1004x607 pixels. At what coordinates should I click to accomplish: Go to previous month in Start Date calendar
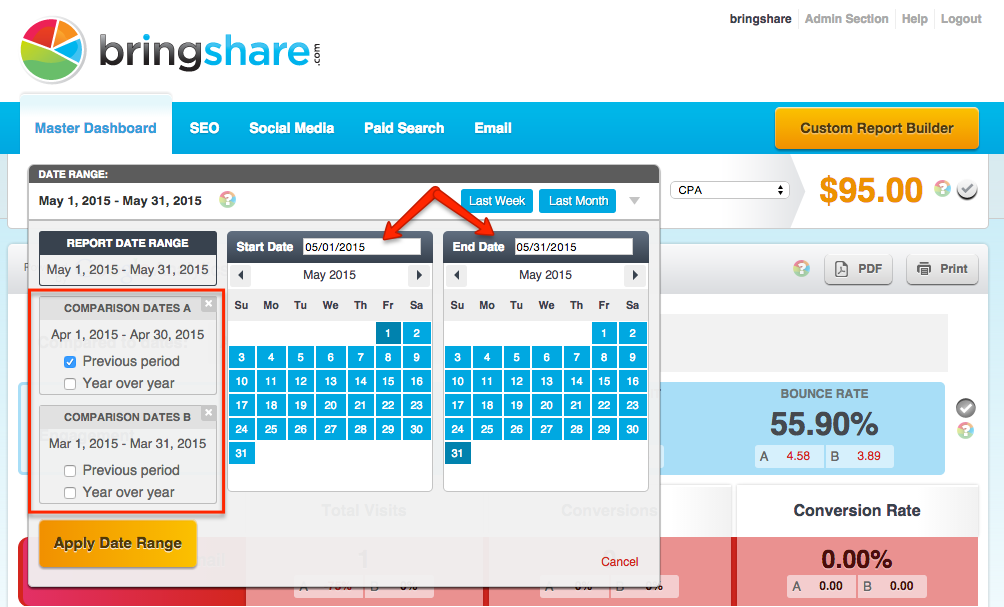click(241, 275)
